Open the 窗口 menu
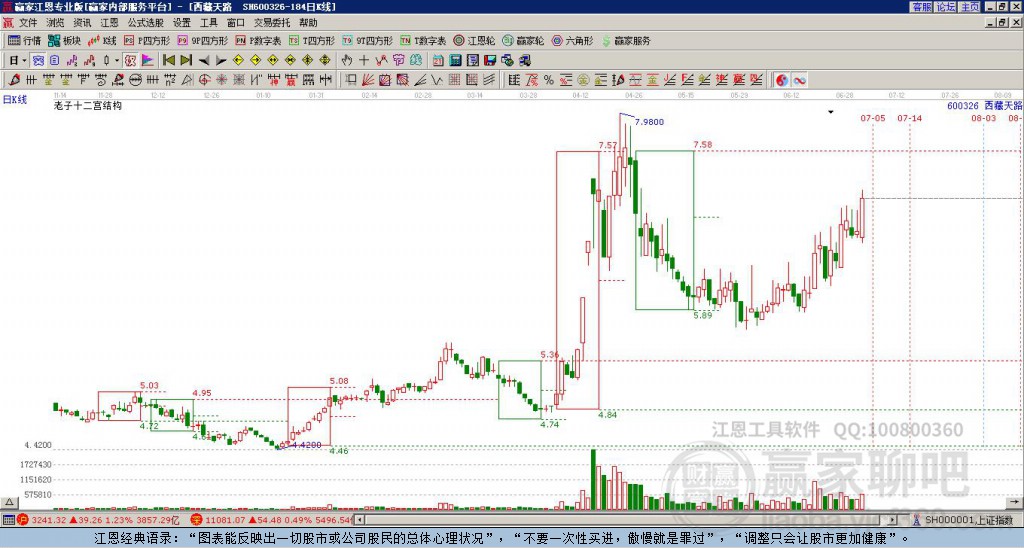This screenshot has height=548, width=1024. (x=236, y=23)
